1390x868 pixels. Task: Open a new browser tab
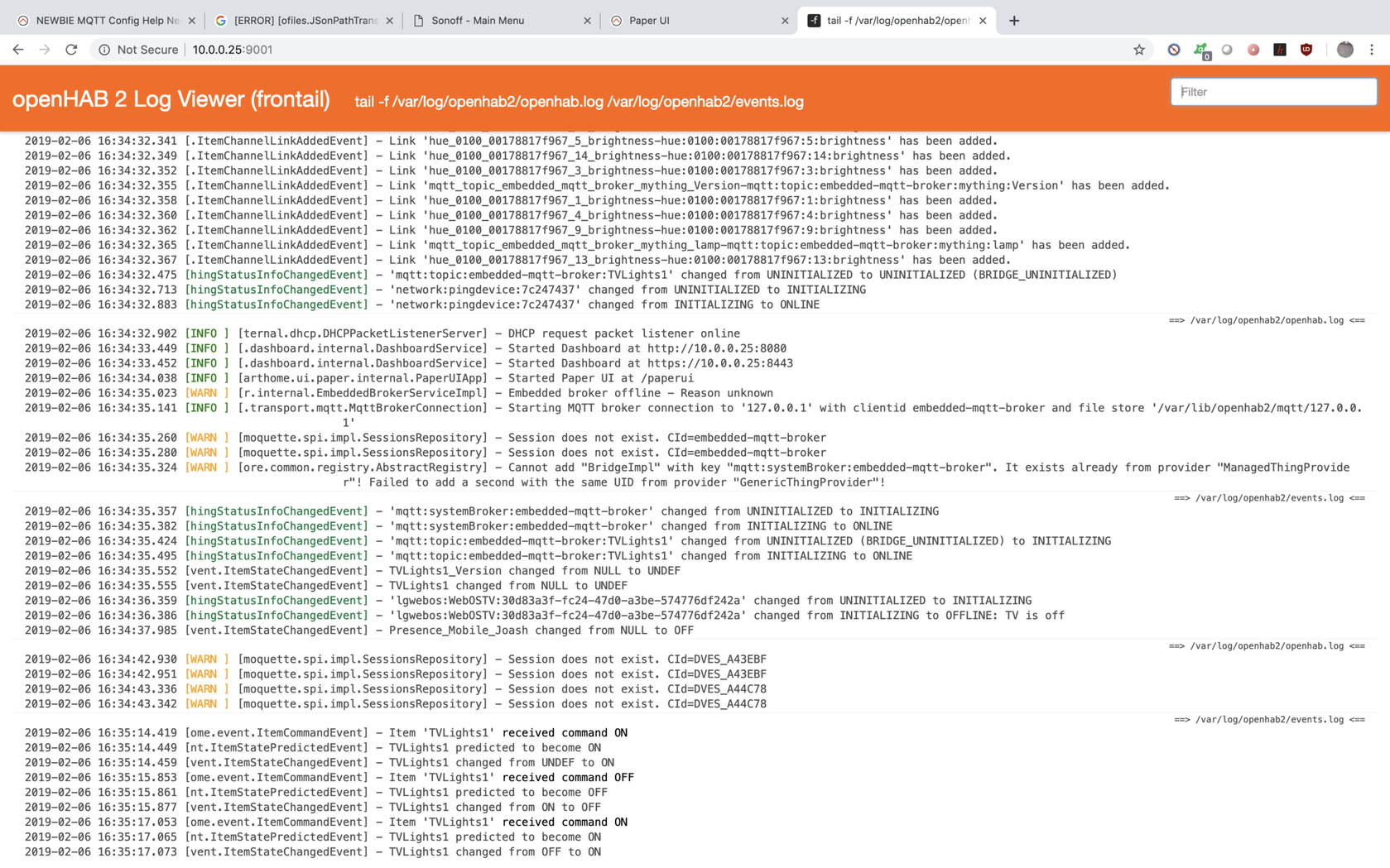[1013, 20]
